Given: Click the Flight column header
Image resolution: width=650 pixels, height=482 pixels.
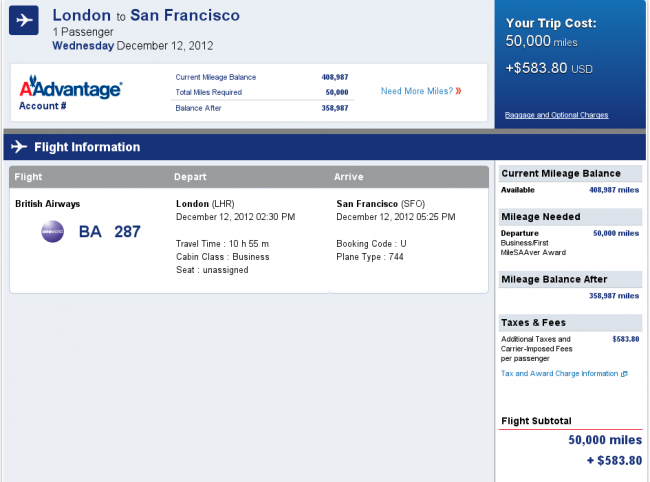Looking at the screenshot, I should 29,177.
